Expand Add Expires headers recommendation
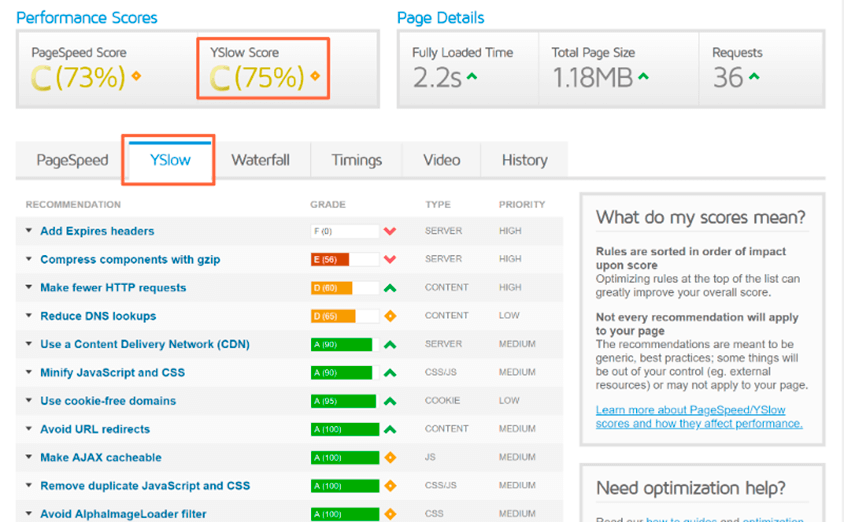Viewport: 844px width, 522px height. 29,230
